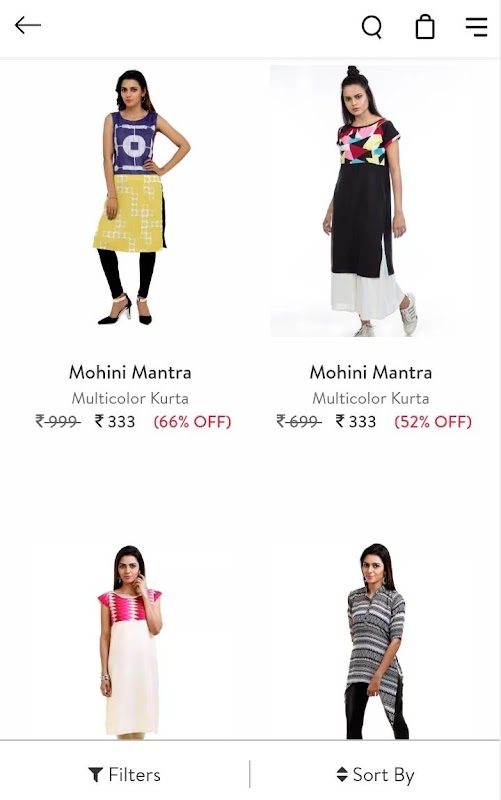501x800 pixels.
Task: Click the ₹333 price beside struck ₹699
Action: tap(356, 422)
